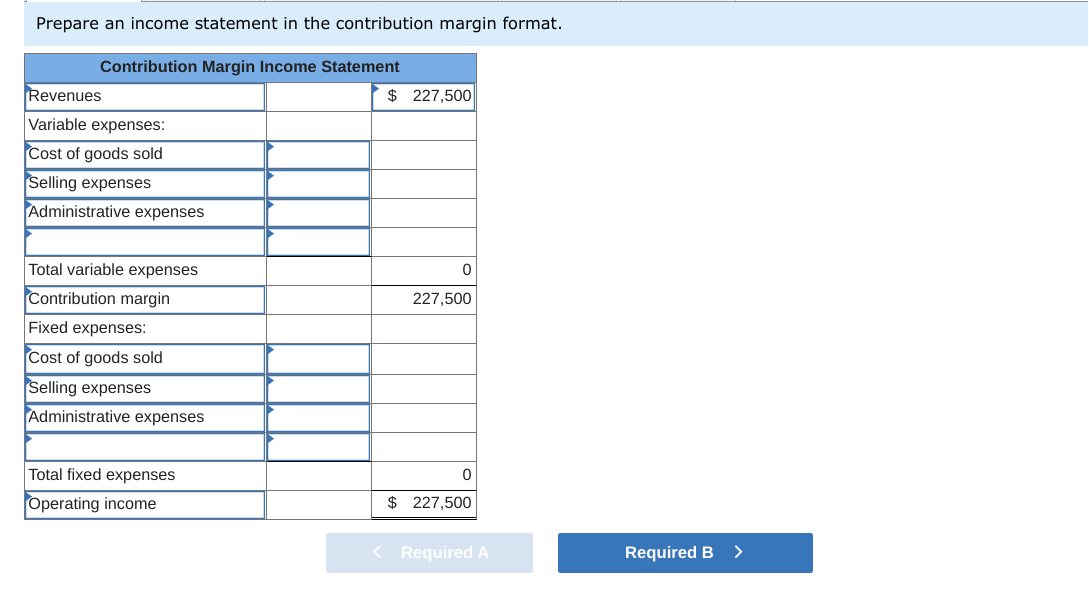Screen dimensions: 1089x591
Task: Select the Cost of goods sold fixed expense input
Action: (x=317, y=358)
